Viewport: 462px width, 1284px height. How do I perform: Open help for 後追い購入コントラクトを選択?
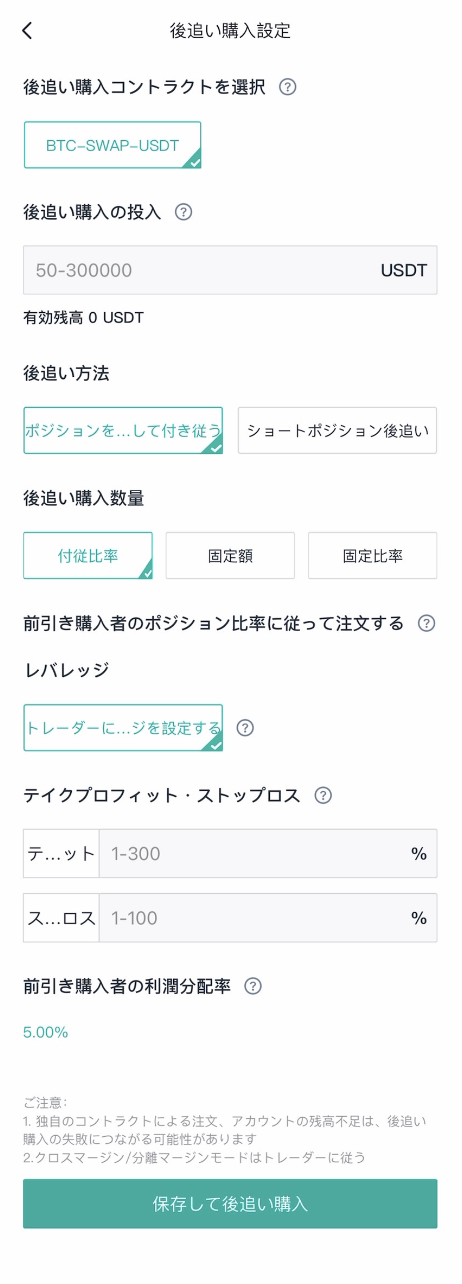(288, 87)
